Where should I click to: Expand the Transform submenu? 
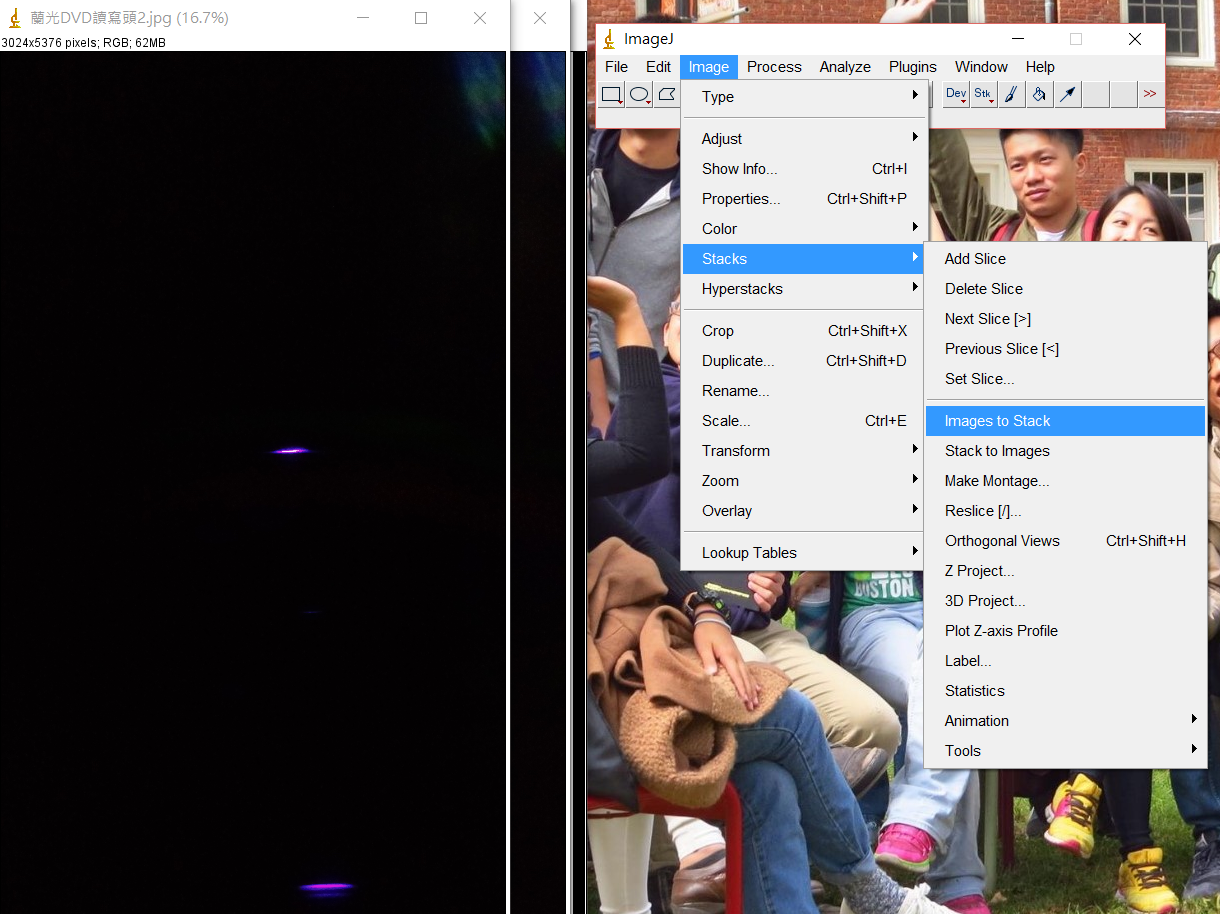pyautogui.click(x=805, y=451)
